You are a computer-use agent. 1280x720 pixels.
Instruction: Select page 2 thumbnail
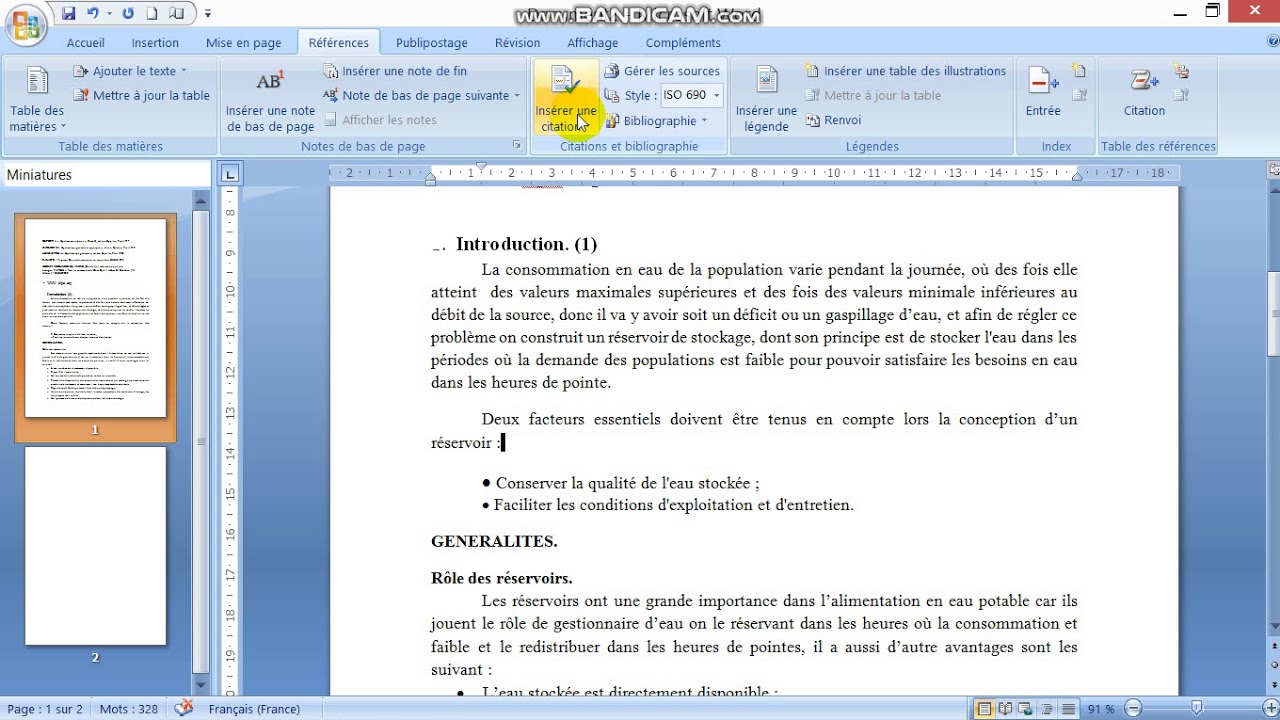95,546
